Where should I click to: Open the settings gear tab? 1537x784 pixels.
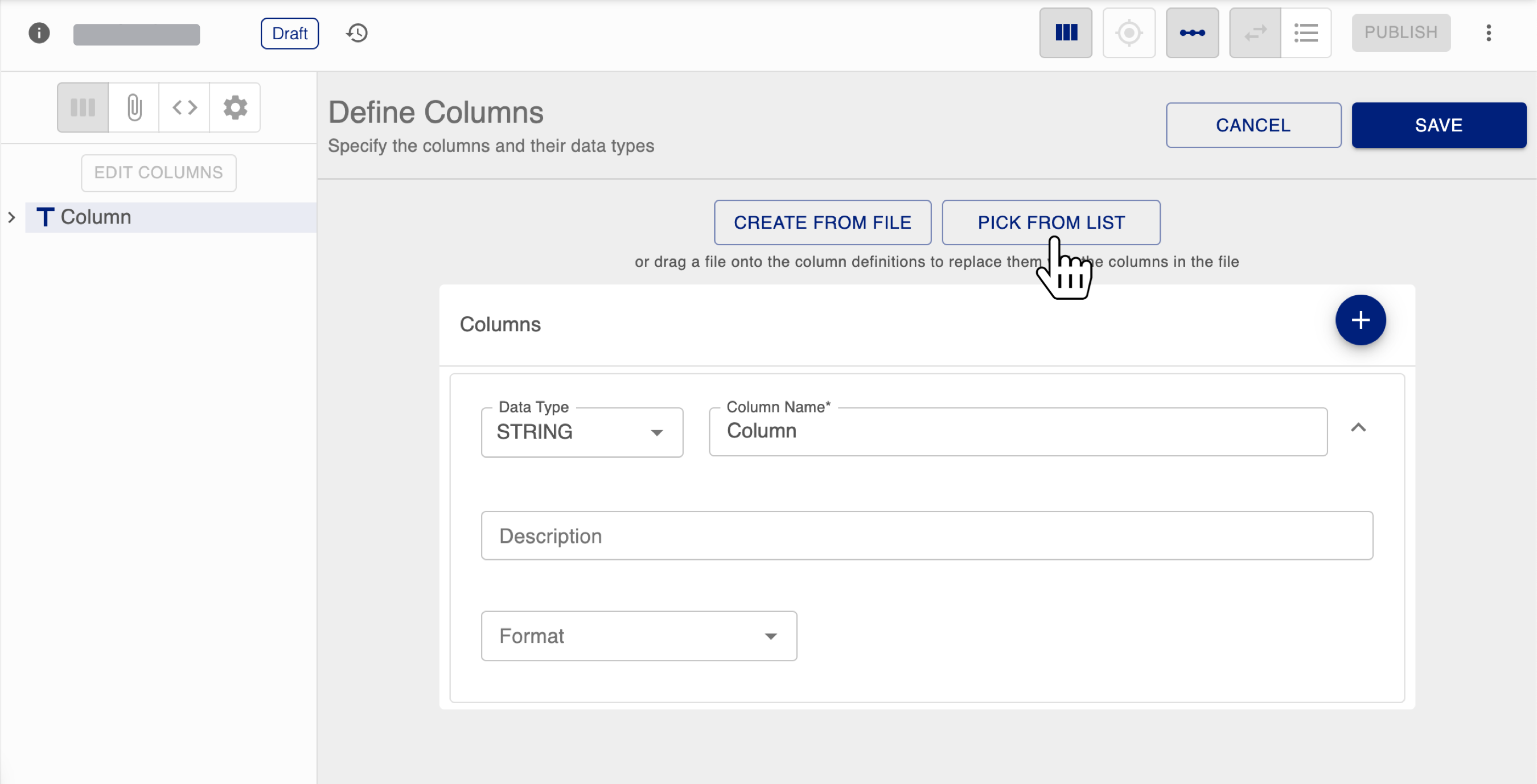click(235, 108)
